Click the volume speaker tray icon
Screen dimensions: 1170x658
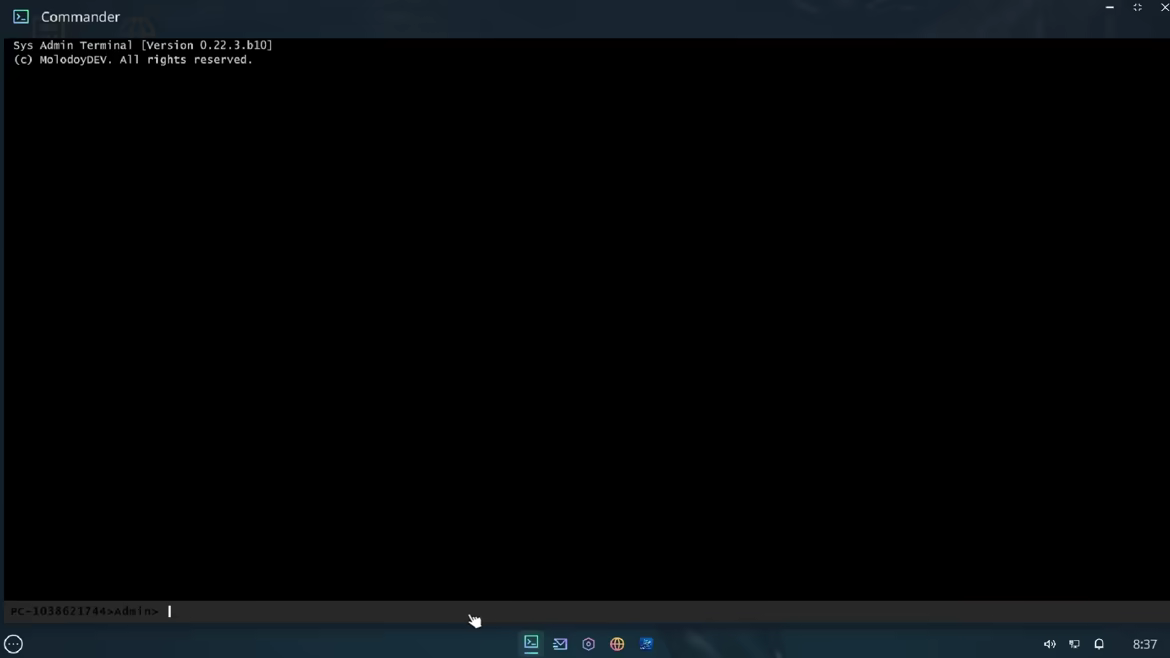tap(1049, 644)
